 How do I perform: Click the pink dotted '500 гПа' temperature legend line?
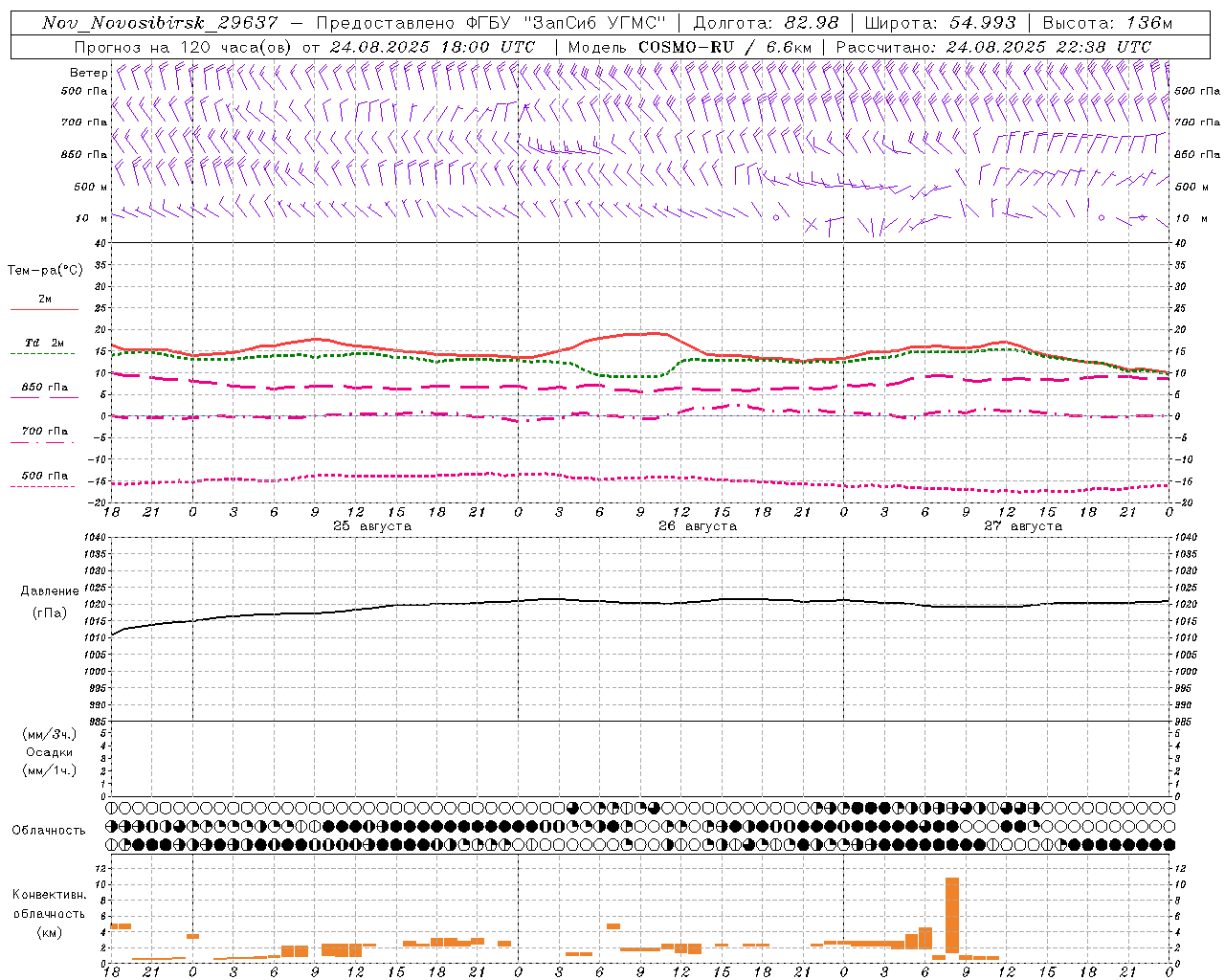(x=44, y=486)
